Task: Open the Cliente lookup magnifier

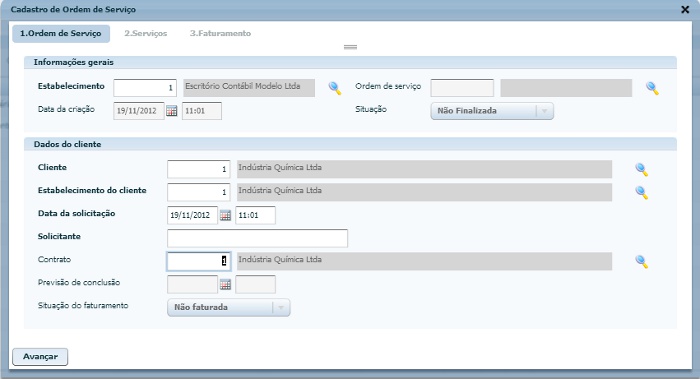Action: coord(642,169)
